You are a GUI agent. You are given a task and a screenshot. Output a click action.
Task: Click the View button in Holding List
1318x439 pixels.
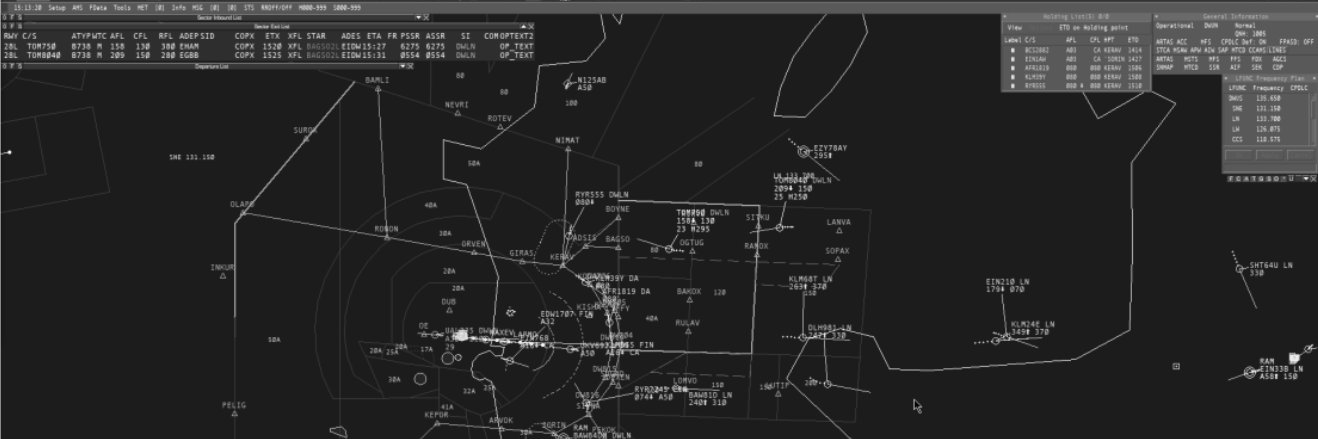1015,27
